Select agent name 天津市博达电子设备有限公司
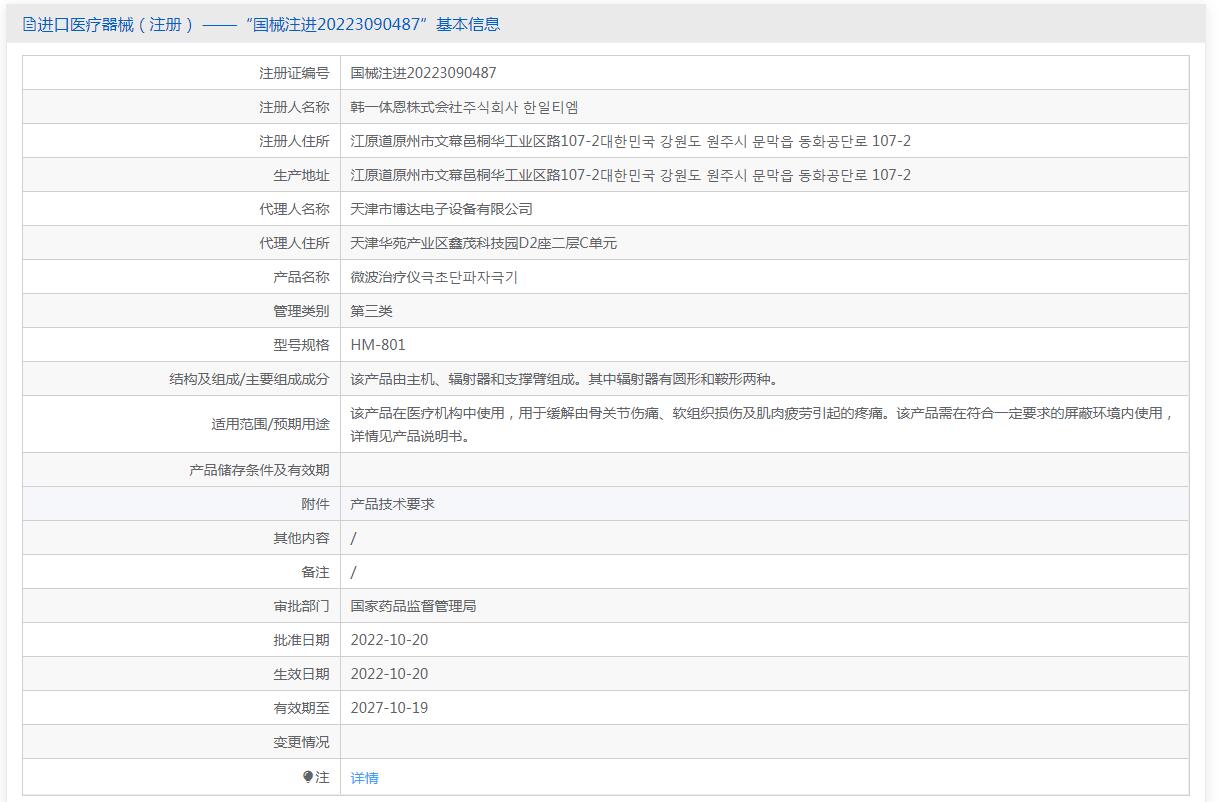This screenshot has height=802, width=1221. point(441,209)
